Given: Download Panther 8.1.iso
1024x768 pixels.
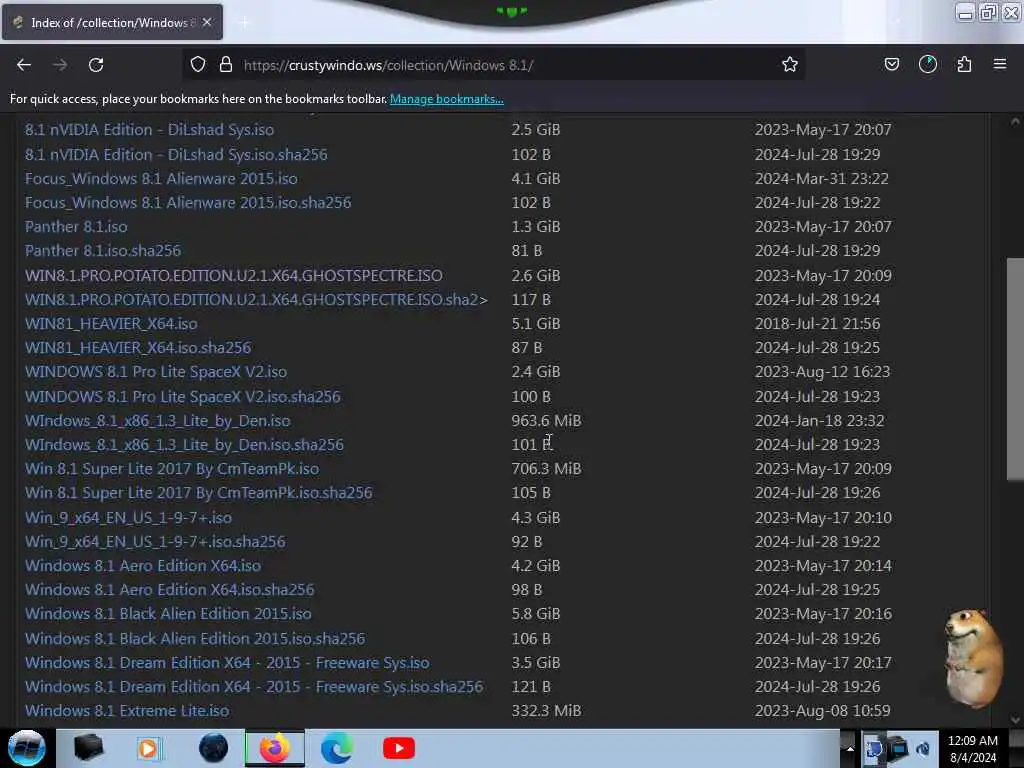Looking at the screenshot, I should [x=76, y=227].
